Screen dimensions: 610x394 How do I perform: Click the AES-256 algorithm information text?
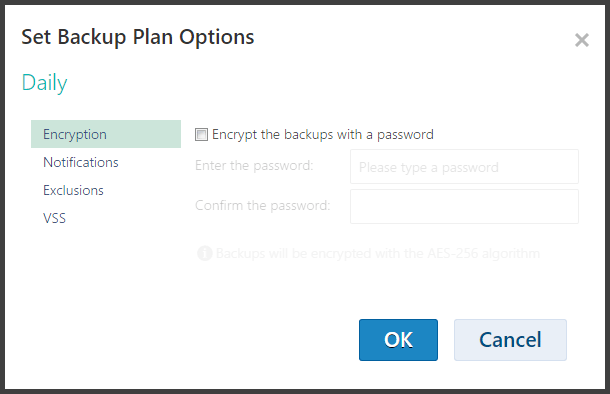(x=378, y=254)
